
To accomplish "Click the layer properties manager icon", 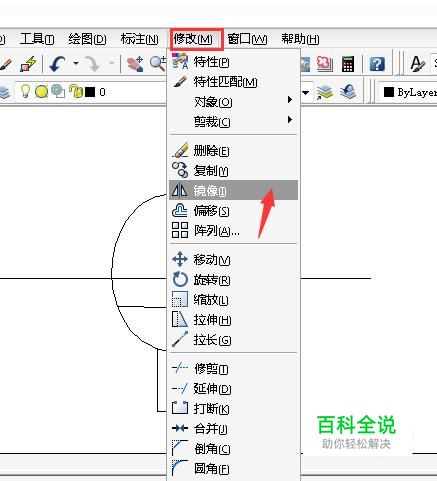I will tap(5, 92).
